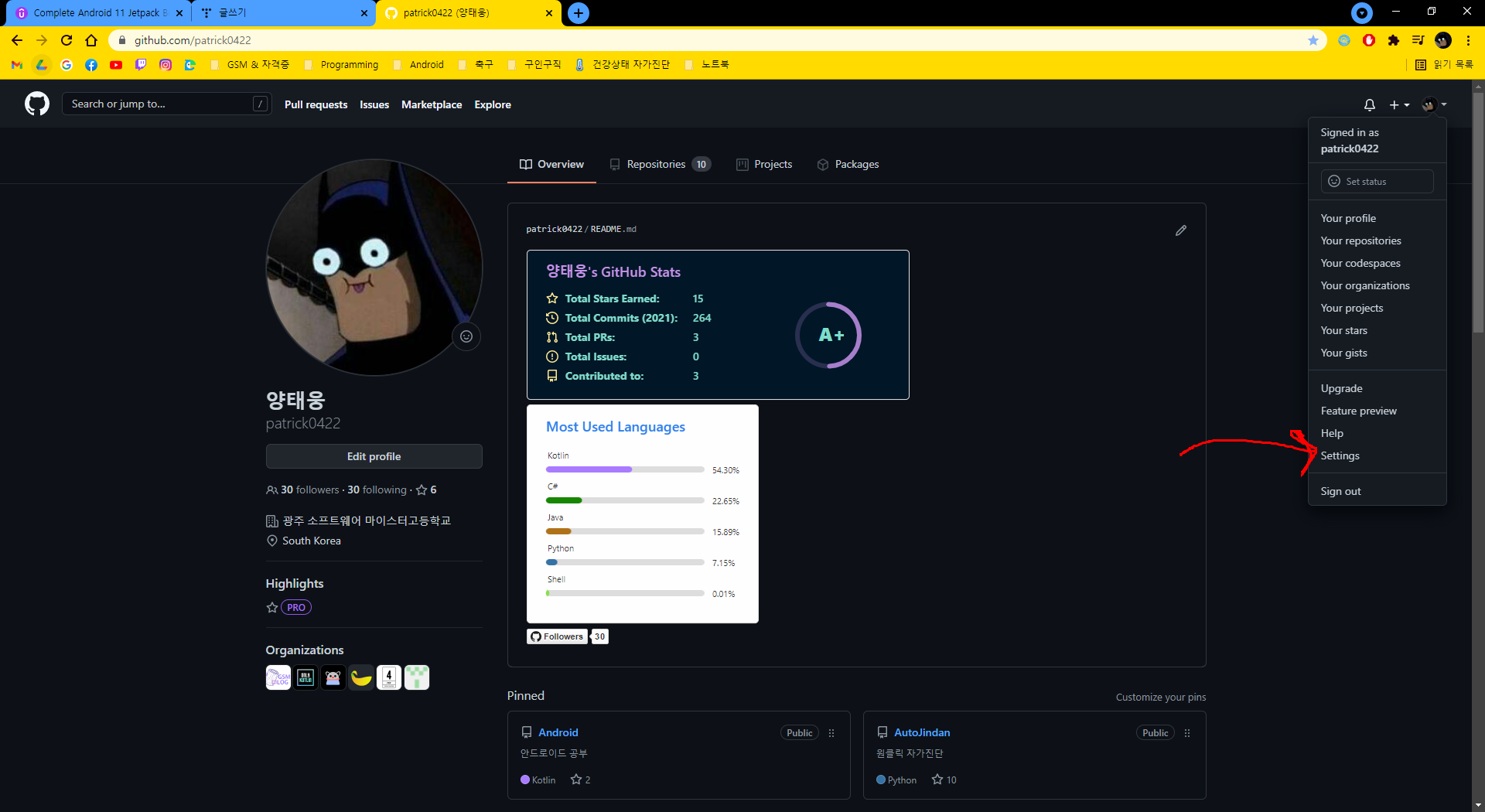Open Gmail bookmark icon

(17, 65)
